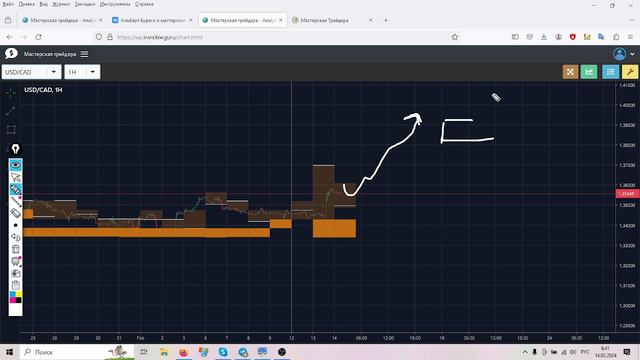
Task: Open the browser application menu
Action: 630,37
